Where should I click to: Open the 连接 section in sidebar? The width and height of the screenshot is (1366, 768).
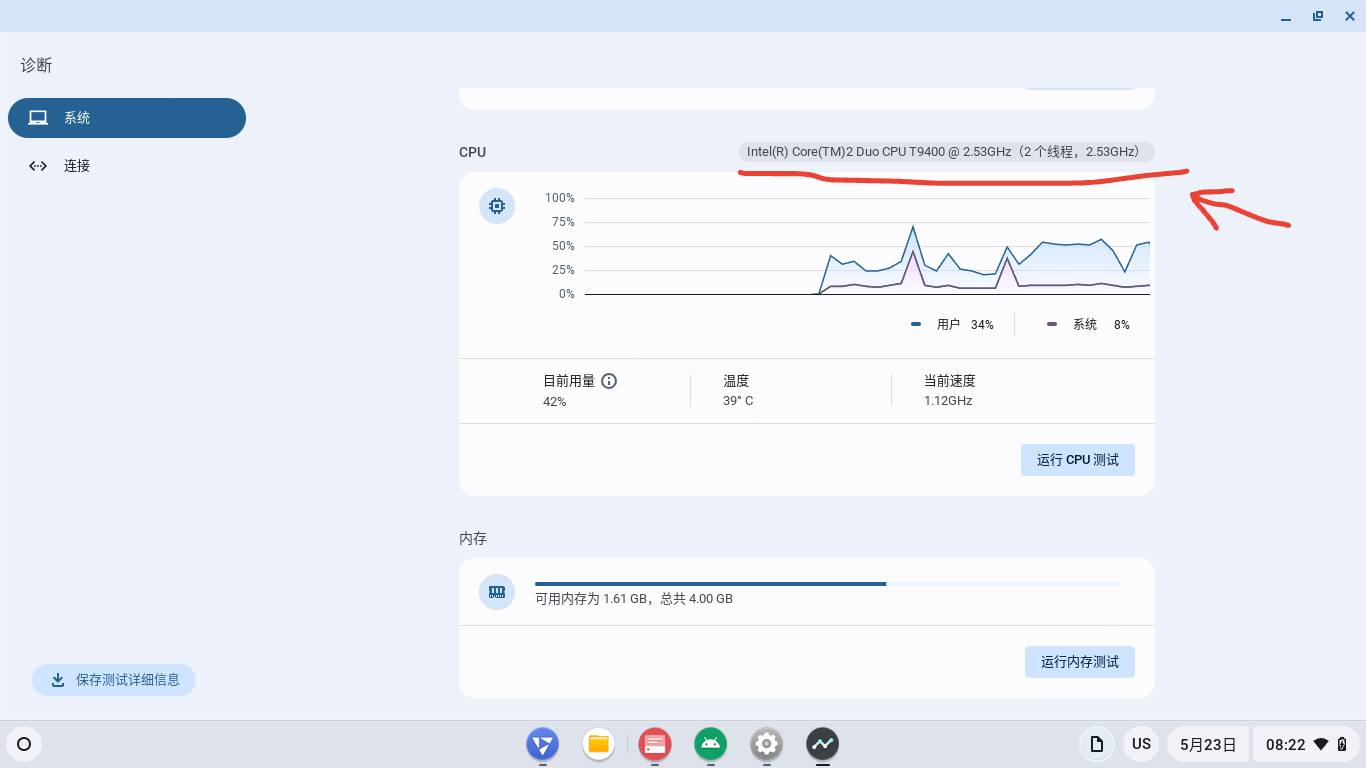[x=127, y=166]
